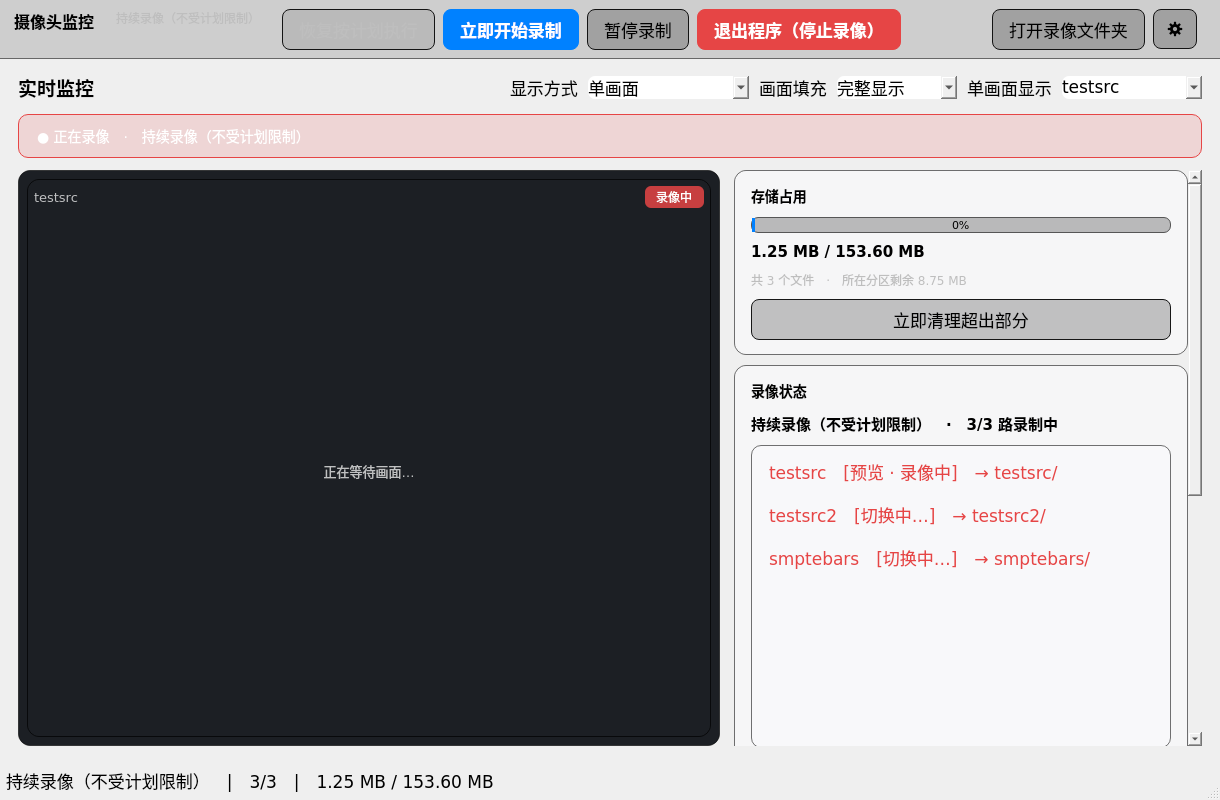Click the 摄像头监控 app title
Screen dimensions: 1220x800
[54, 21]
